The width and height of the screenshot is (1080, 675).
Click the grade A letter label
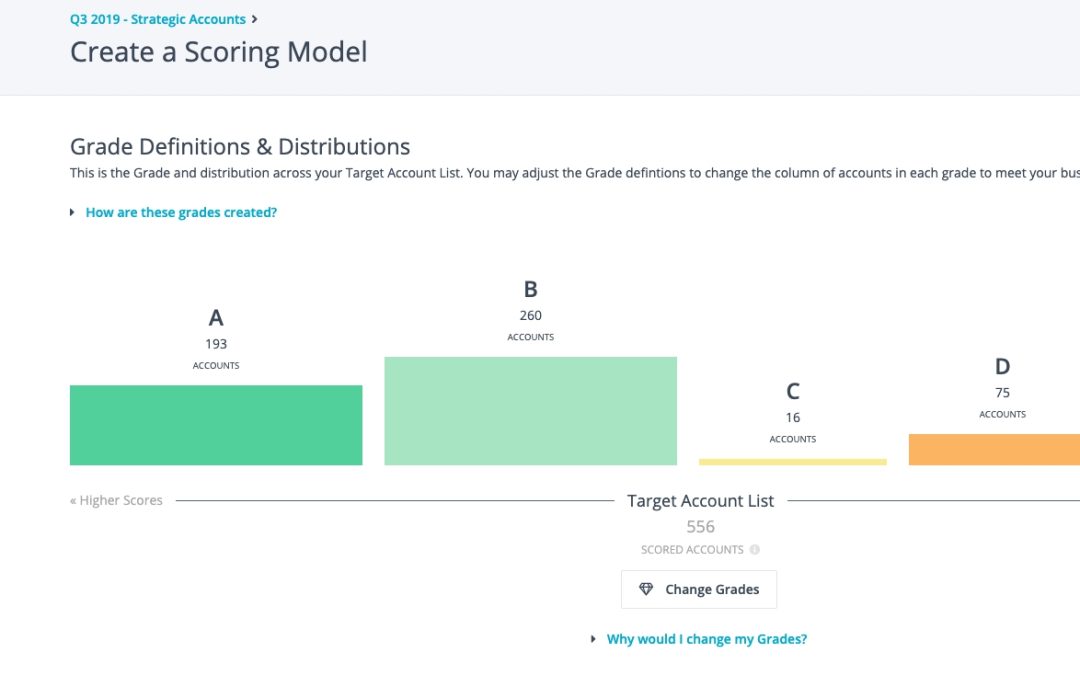tap(216, 318)
